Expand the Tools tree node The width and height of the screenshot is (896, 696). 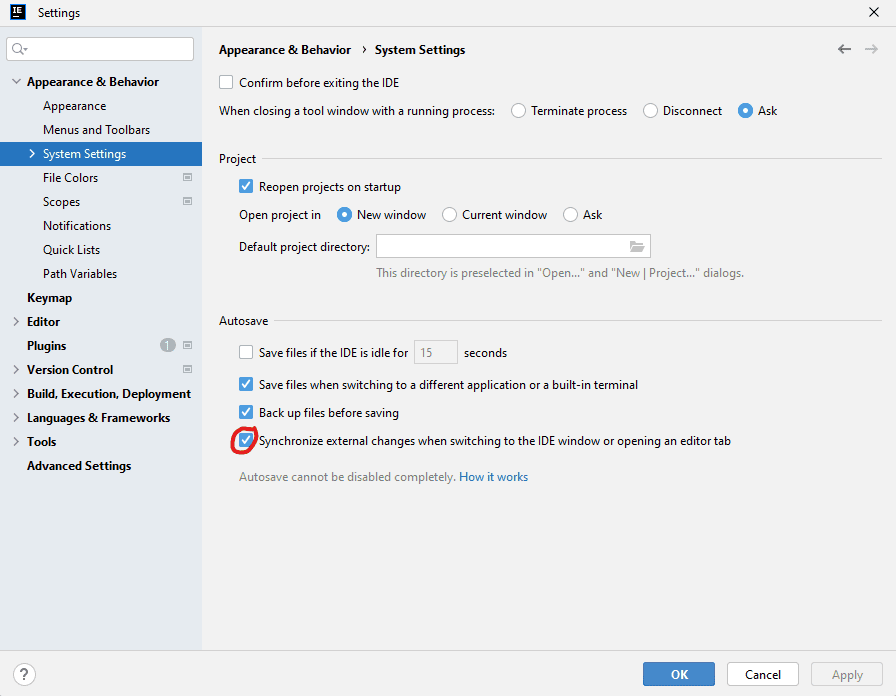16,442
